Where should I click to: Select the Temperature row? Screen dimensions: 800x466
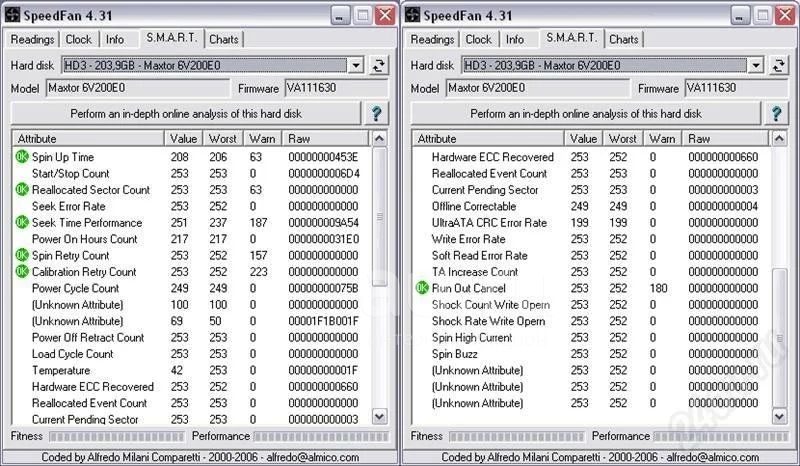192,370
